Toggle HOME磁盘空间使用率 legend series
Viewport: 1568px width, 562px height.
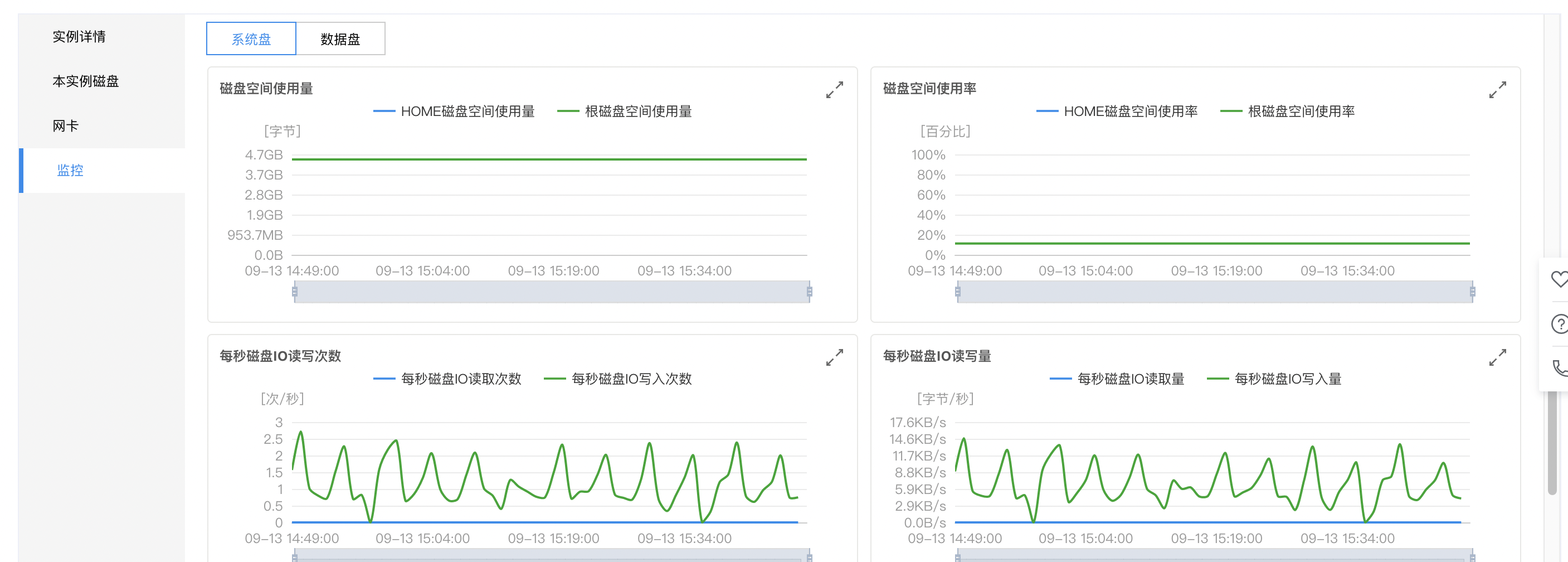pos(1117,112)
